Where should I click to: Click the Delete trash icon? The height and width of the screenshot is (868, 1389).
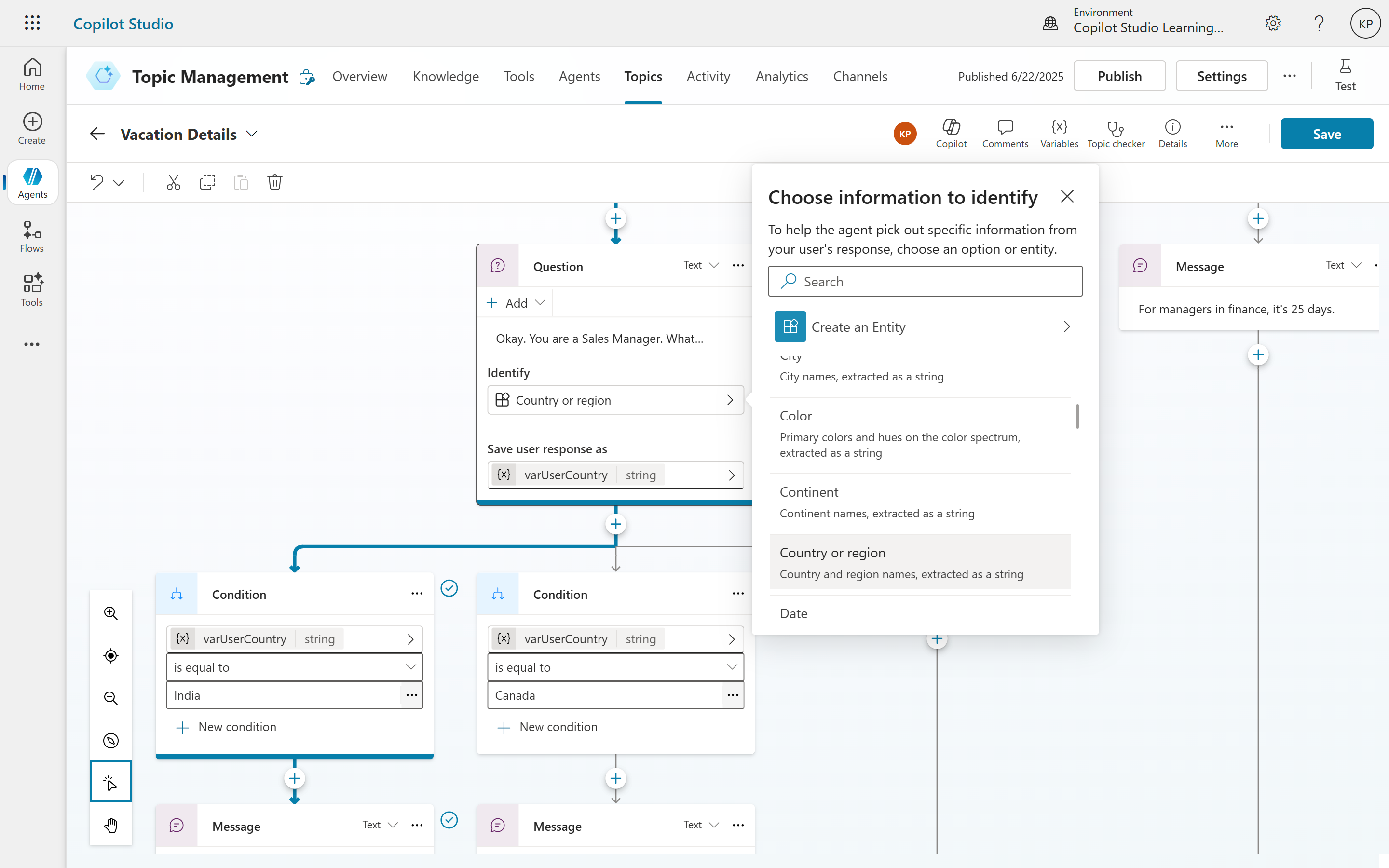click(274, 183)
